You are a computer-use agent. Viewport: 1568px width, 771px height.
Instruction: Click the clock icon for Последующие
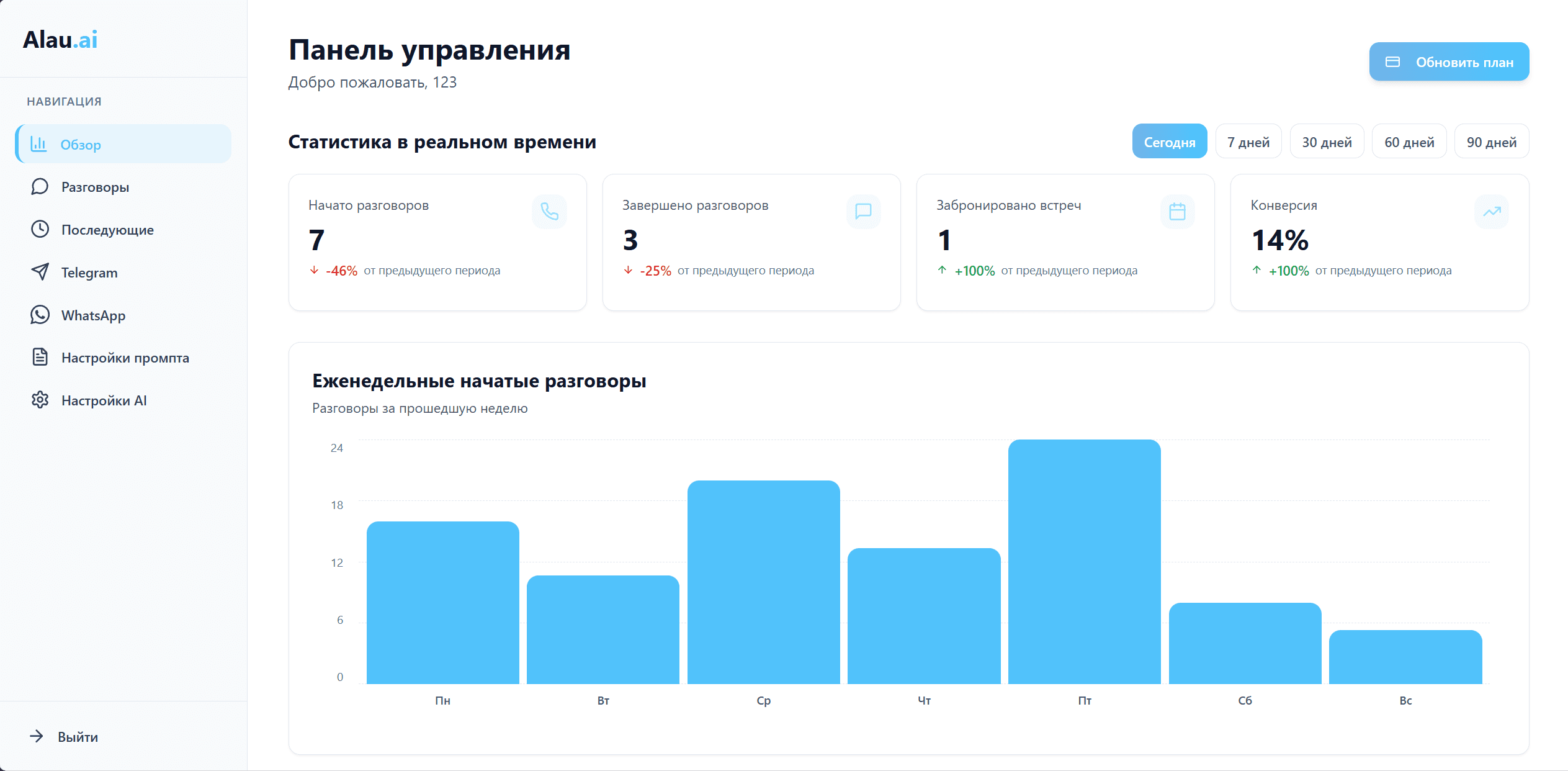click(40, 229)
